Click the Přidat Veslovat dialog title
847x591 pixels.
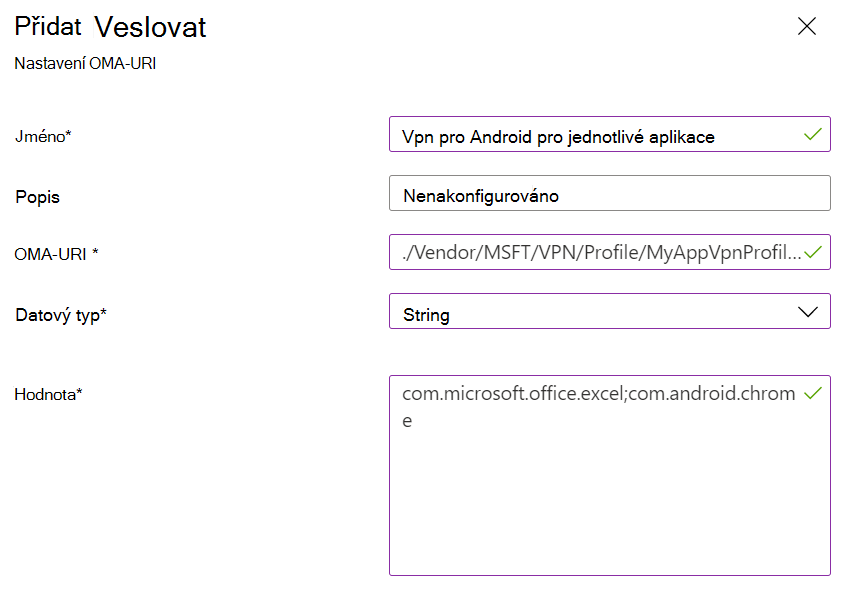[109, 27]
